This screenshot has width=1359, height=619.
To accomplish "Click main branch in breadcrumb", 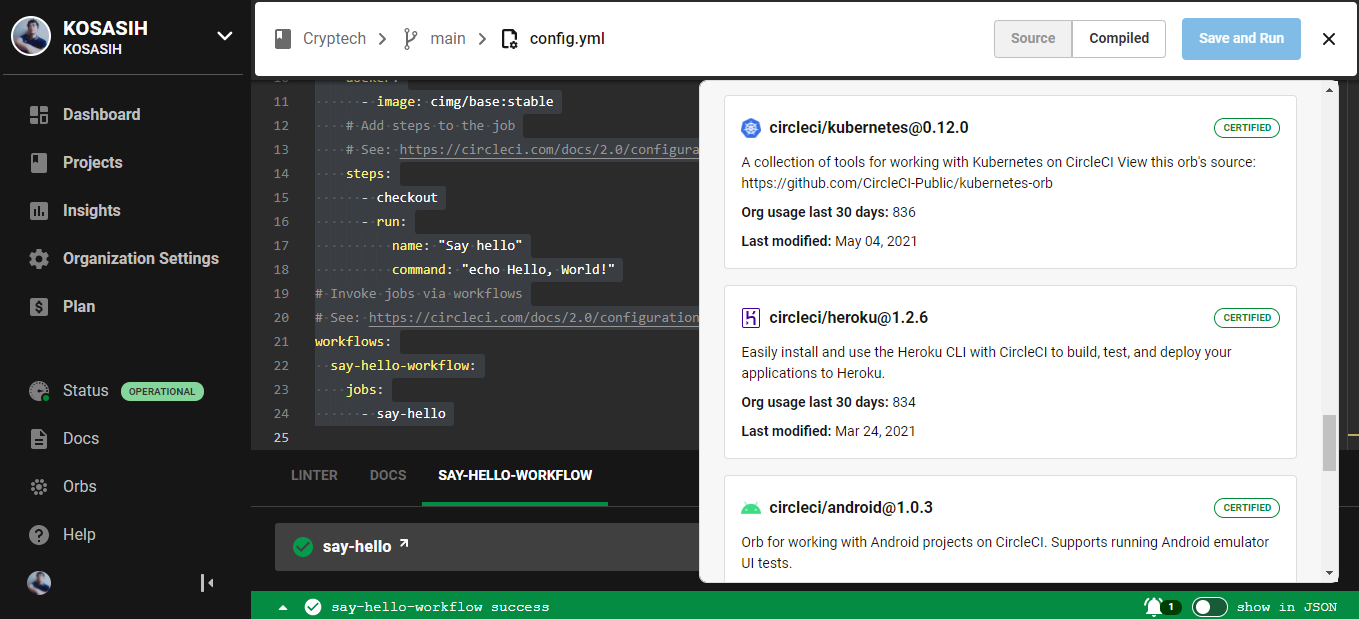I will point(448,39).
